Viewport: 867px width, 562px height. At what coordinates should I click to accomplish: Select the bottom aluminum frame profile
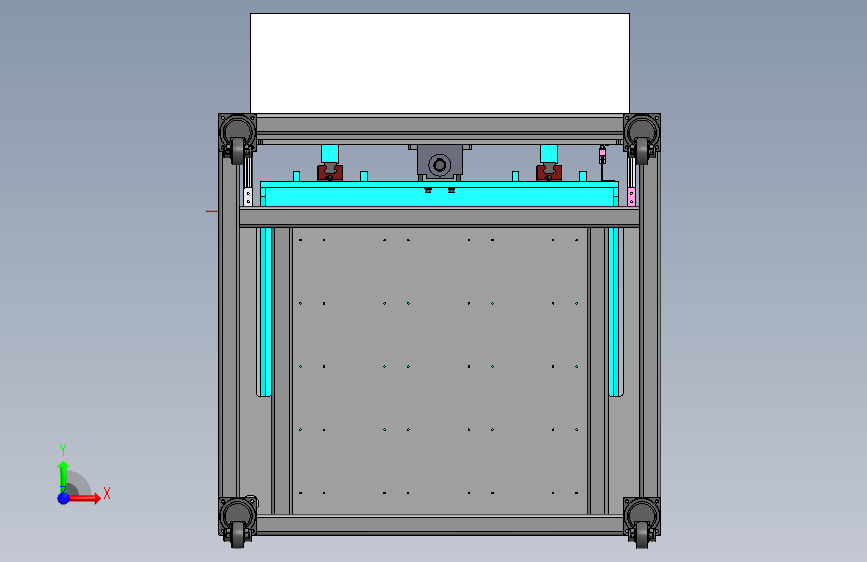point(440,524)
